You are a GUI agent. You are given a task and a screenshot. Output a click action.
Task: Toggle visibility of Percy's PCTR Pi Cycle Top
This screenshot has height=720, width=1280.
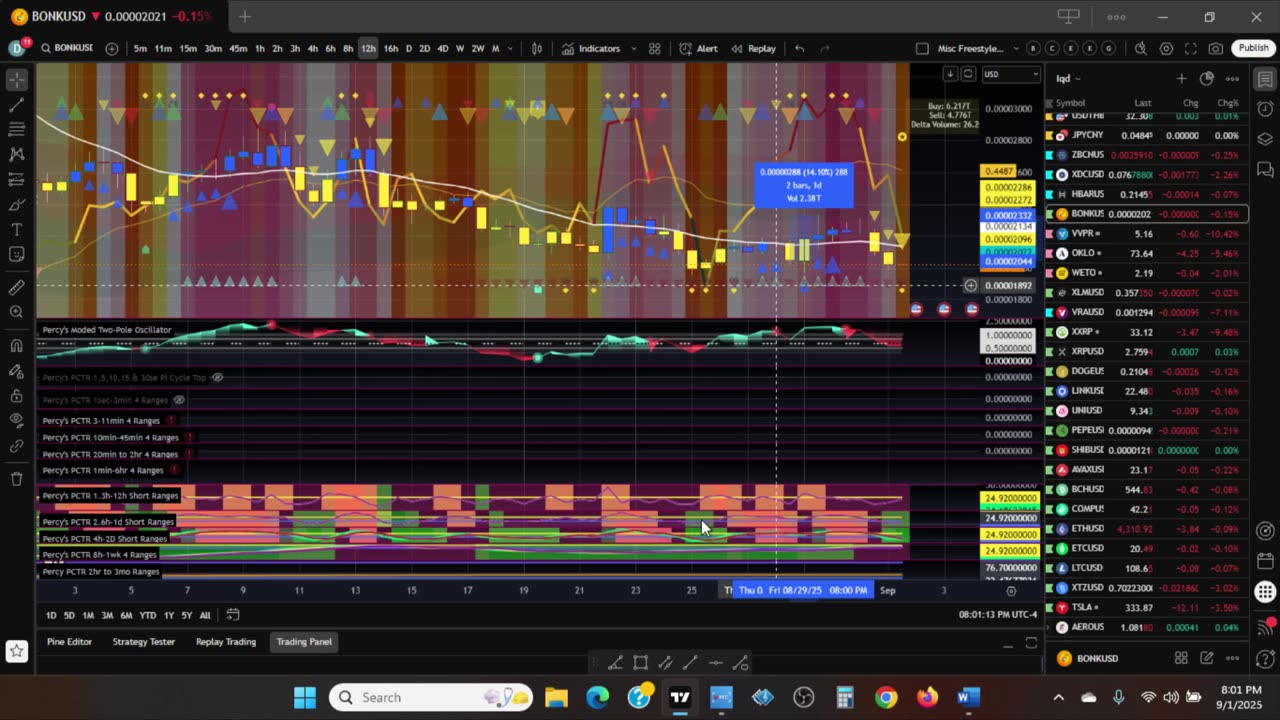click(x=217, y=378)
